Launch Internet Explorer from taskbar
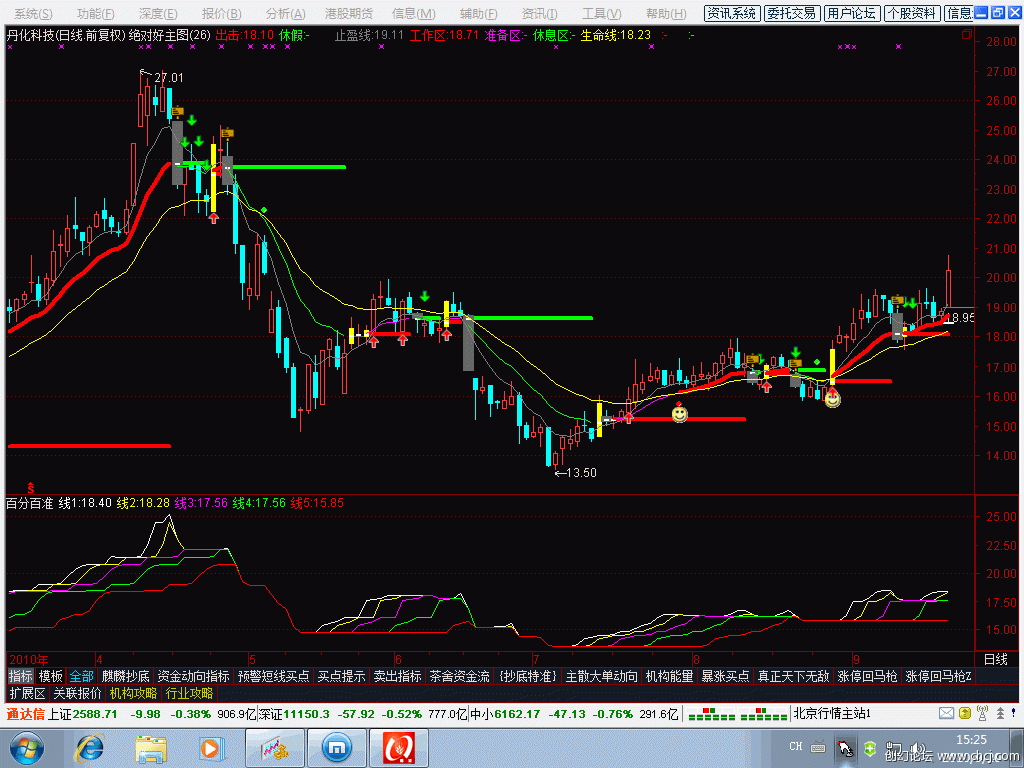 click(89, 748)
